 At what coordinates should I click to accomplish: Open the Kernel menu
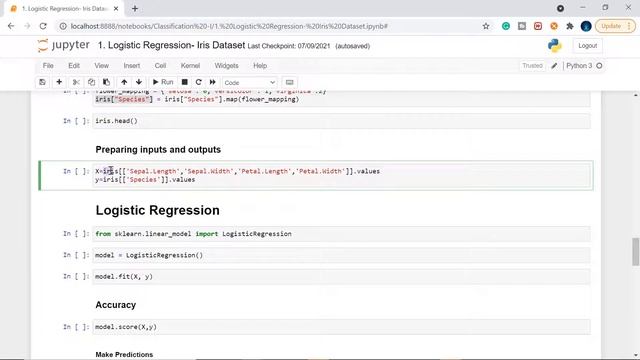(190, 66)
